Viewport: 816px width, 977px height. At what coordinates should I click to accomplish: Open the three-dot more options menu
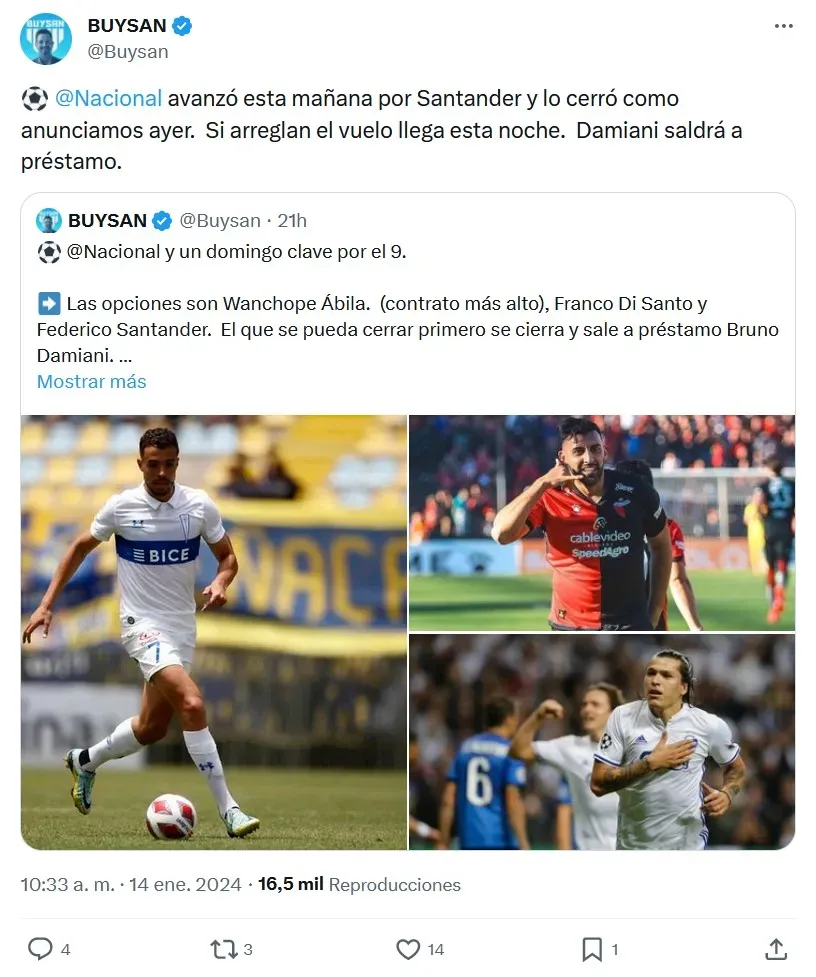tap(783, 26)
